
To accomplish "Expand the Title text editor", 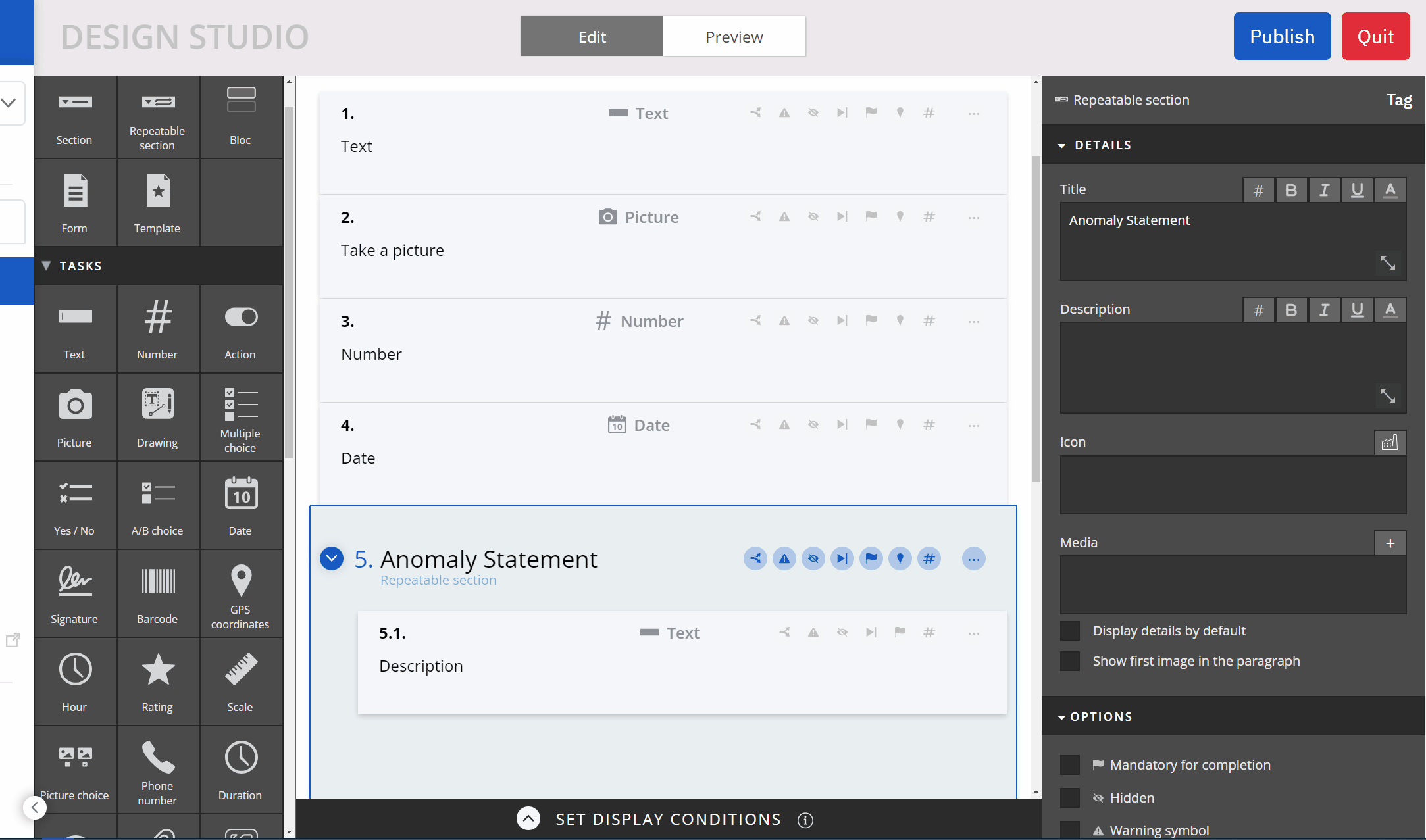I will 1388,263.
